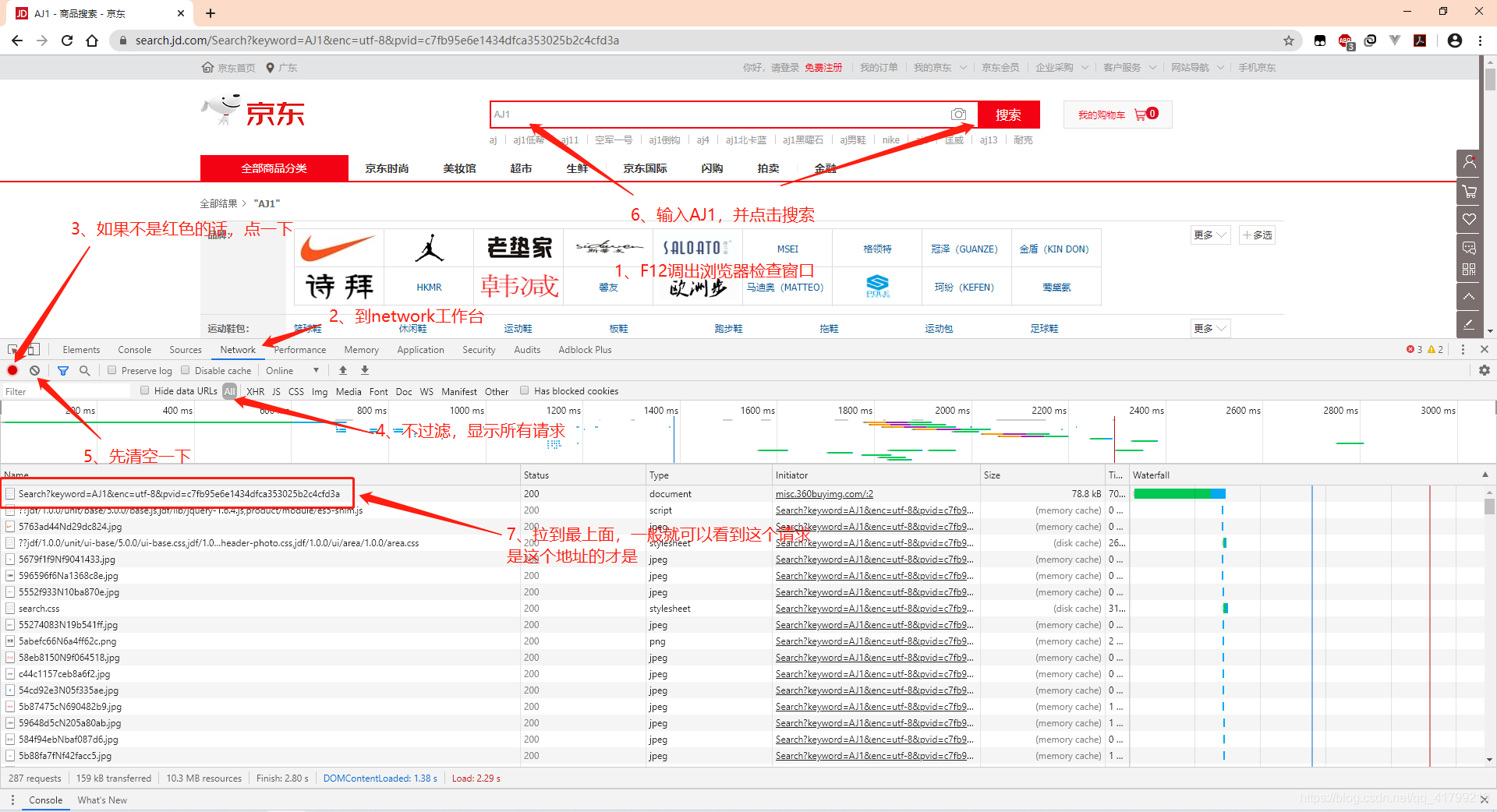Expand the 运动鞋包 row 更多 dropdown
This screenshot has width=1497, height=812.
pyautogui.click(x=1210, y=328)
